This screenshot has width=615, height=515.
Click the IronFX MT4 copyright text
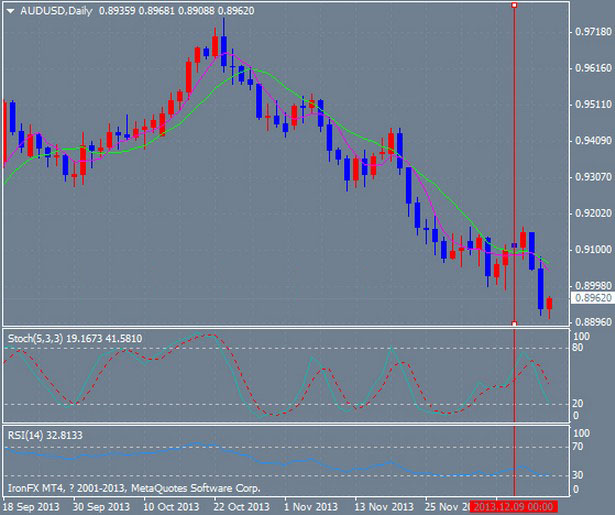[134, 489]
